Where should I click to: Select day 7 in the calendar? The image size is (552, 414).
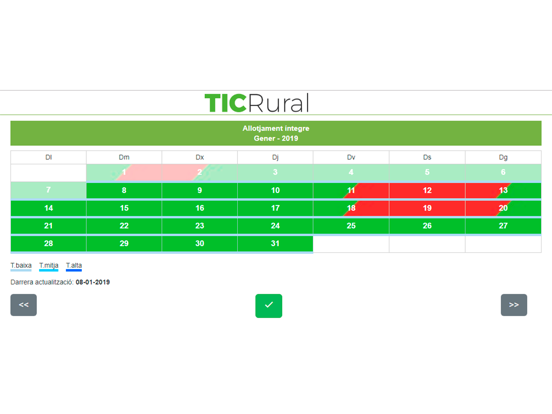[x=49, y=190]
